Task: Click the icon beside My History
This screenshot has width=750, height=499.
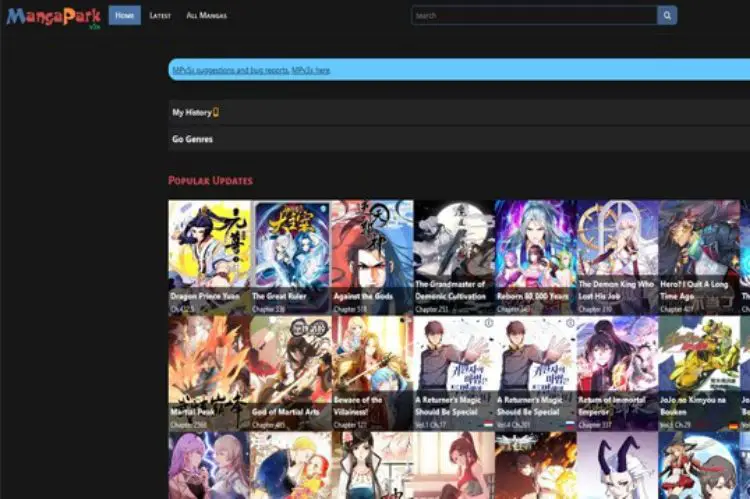Action: 216,112
